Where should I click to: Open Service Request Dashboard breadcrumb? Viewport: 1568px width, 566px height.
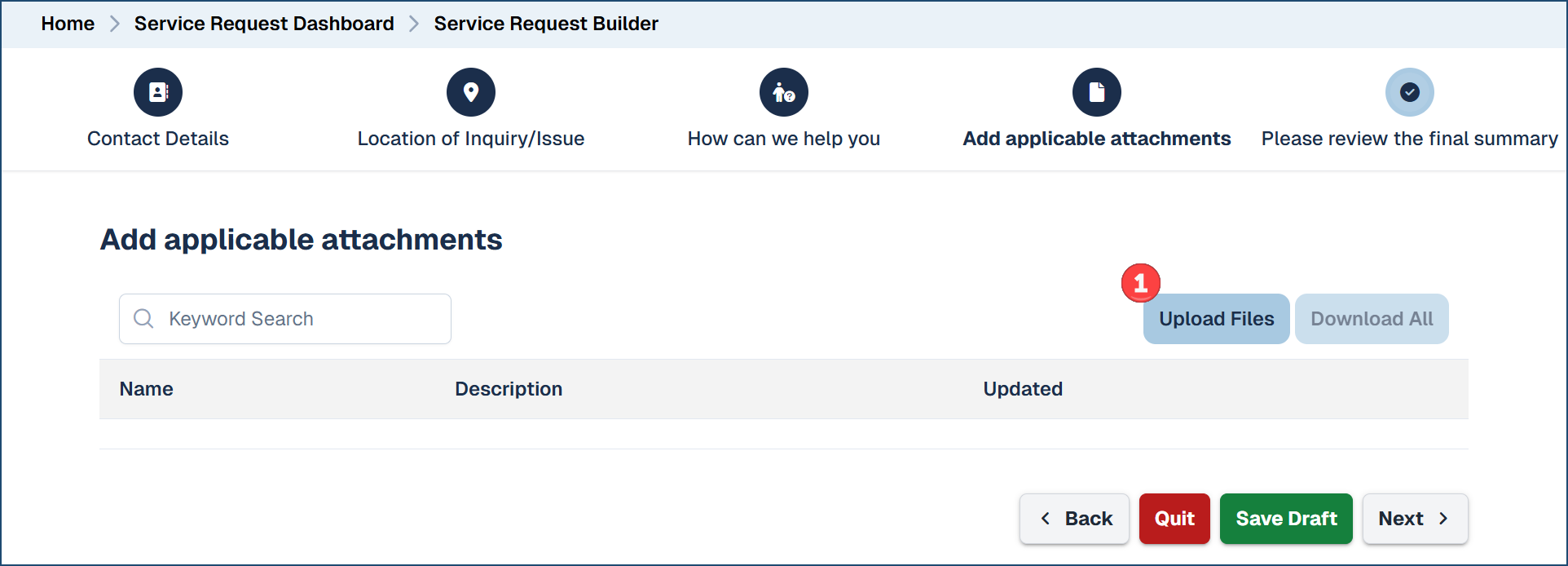(x=264, y=24)
